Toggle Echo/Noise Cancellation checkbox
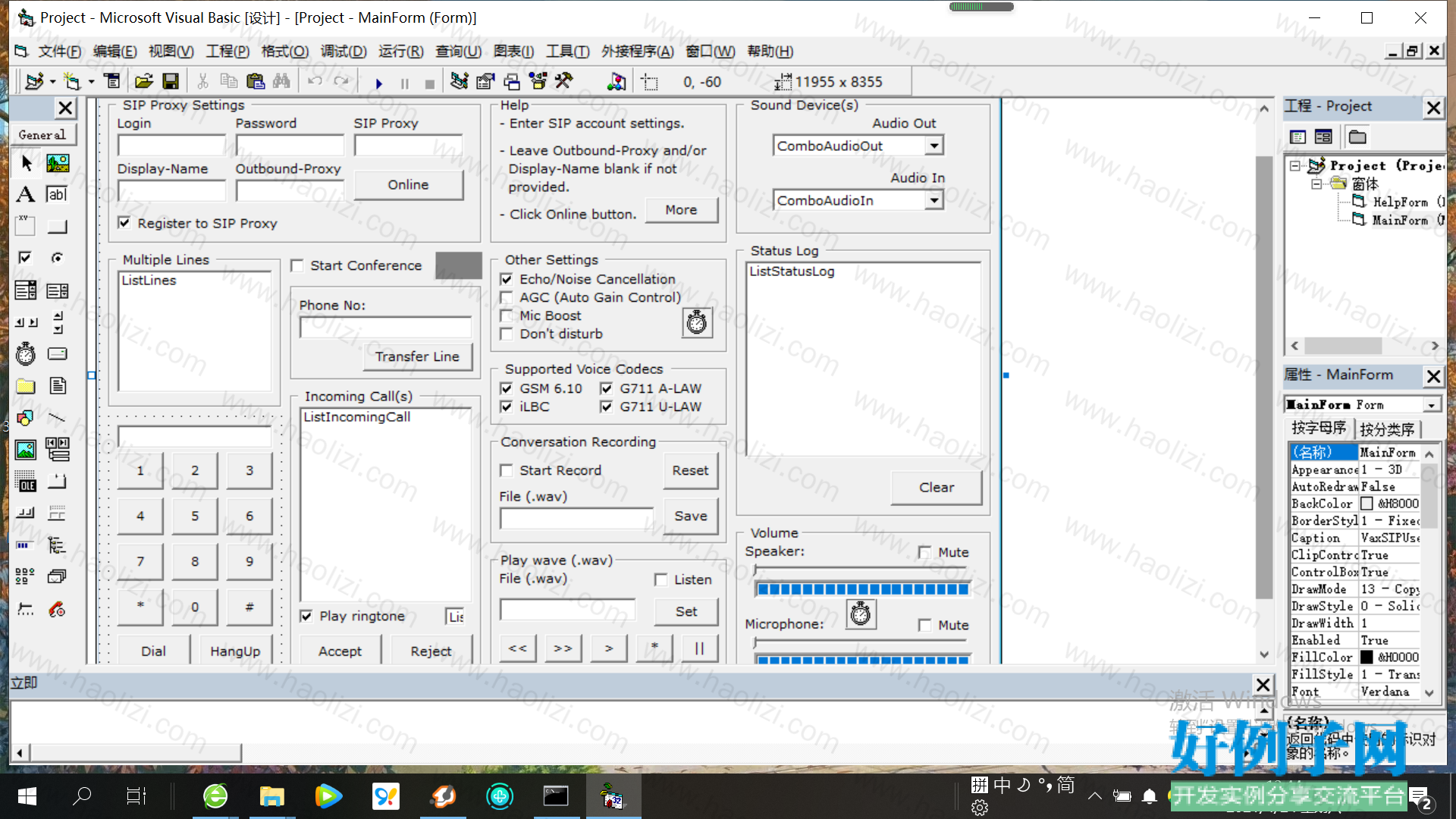The image size is (1456, 819). click(507, 279)
